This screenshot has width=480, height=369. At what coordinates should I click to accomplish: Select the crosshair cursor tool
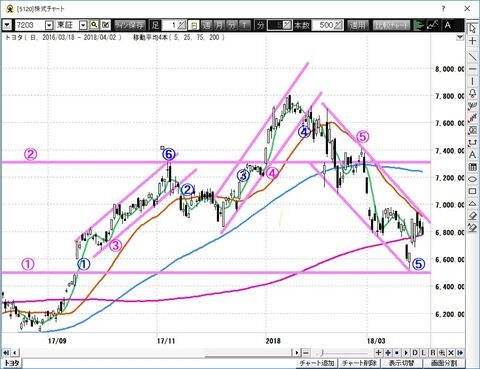point(472,41)
